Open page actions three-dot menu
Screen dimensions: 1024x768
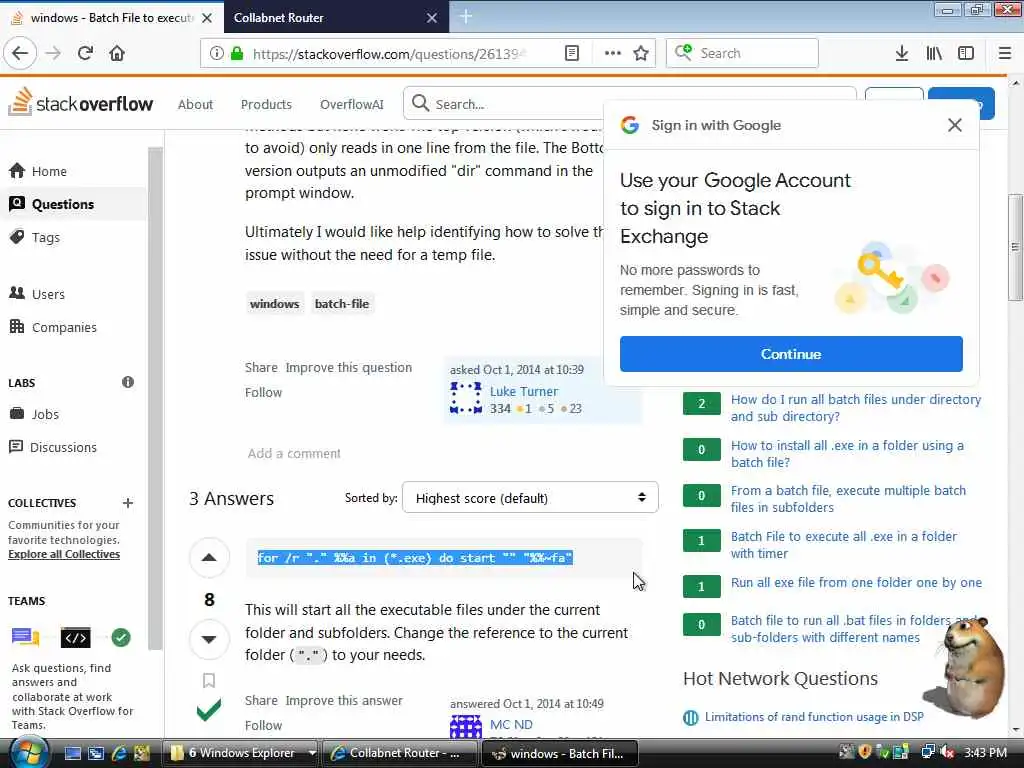coord(613,53)
